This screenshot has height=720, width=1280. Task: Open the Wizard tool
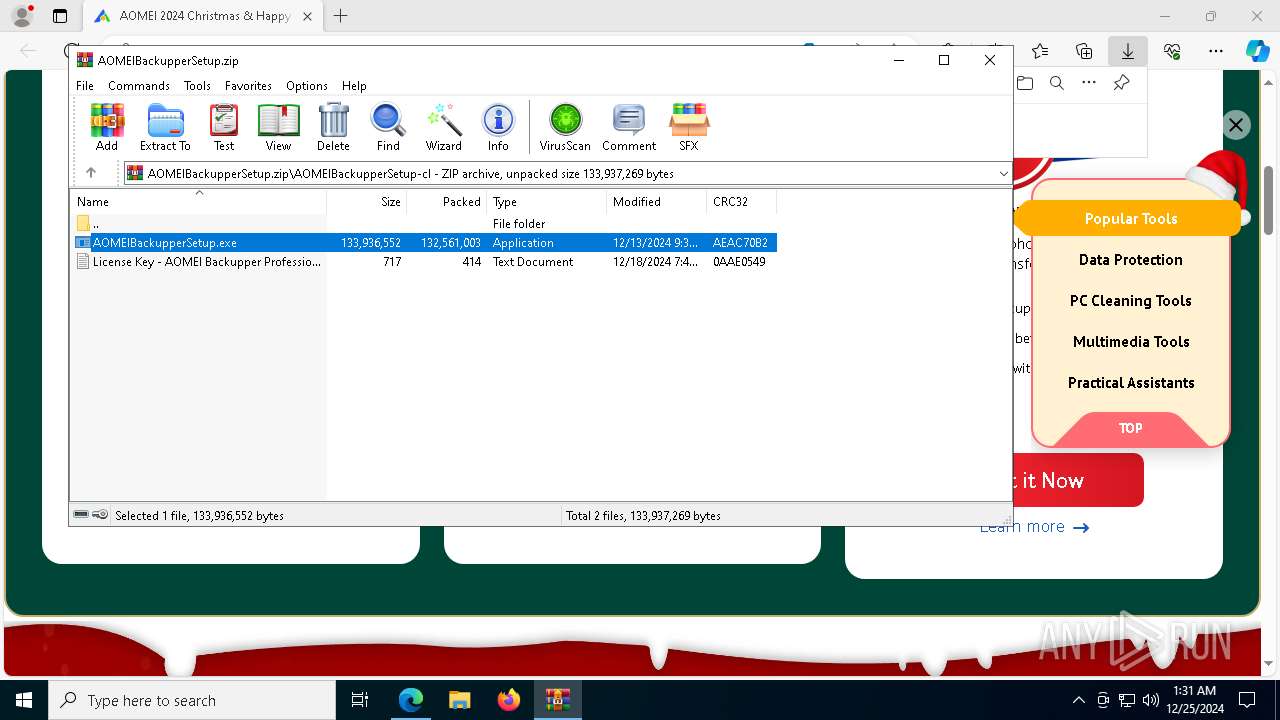[443, 127]
